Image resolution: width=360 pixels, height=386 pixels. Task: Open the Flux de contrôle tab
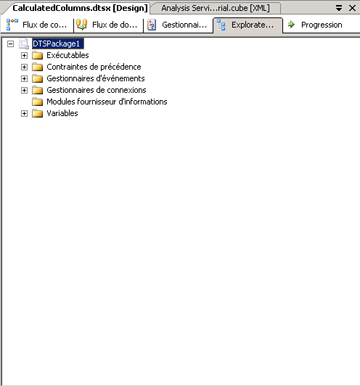37,25
